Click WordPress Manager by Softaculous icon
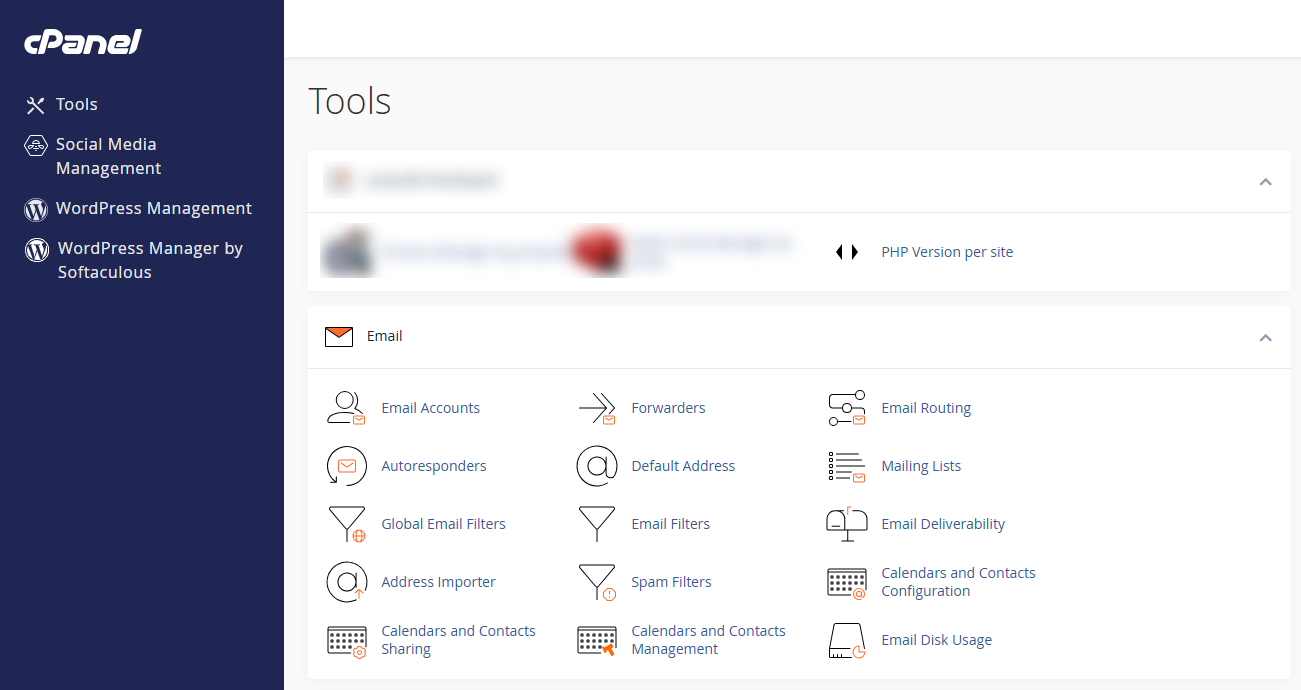Screen dimensions: 1301x690 click(x=37, y=249)
